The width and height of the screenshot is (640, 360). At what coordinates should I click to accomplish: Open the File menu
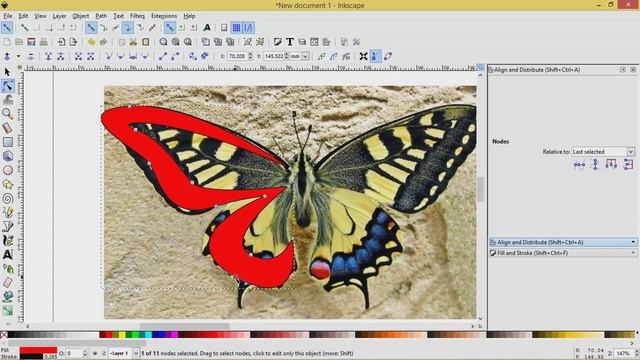[x=8, y=16]
